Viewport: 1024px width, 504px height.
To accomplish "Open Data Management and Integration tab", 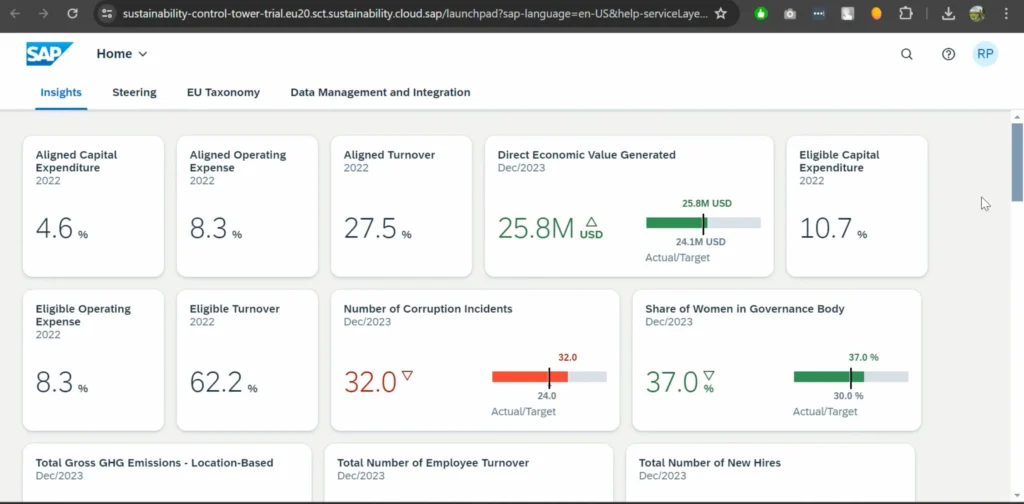I will tap(380, 93).
